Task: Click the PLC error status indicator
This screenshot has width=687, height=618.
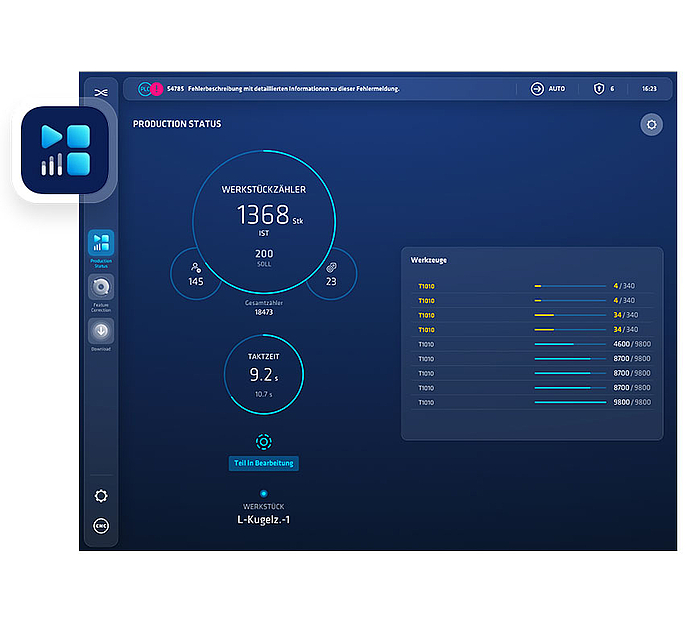Action: 144,89
